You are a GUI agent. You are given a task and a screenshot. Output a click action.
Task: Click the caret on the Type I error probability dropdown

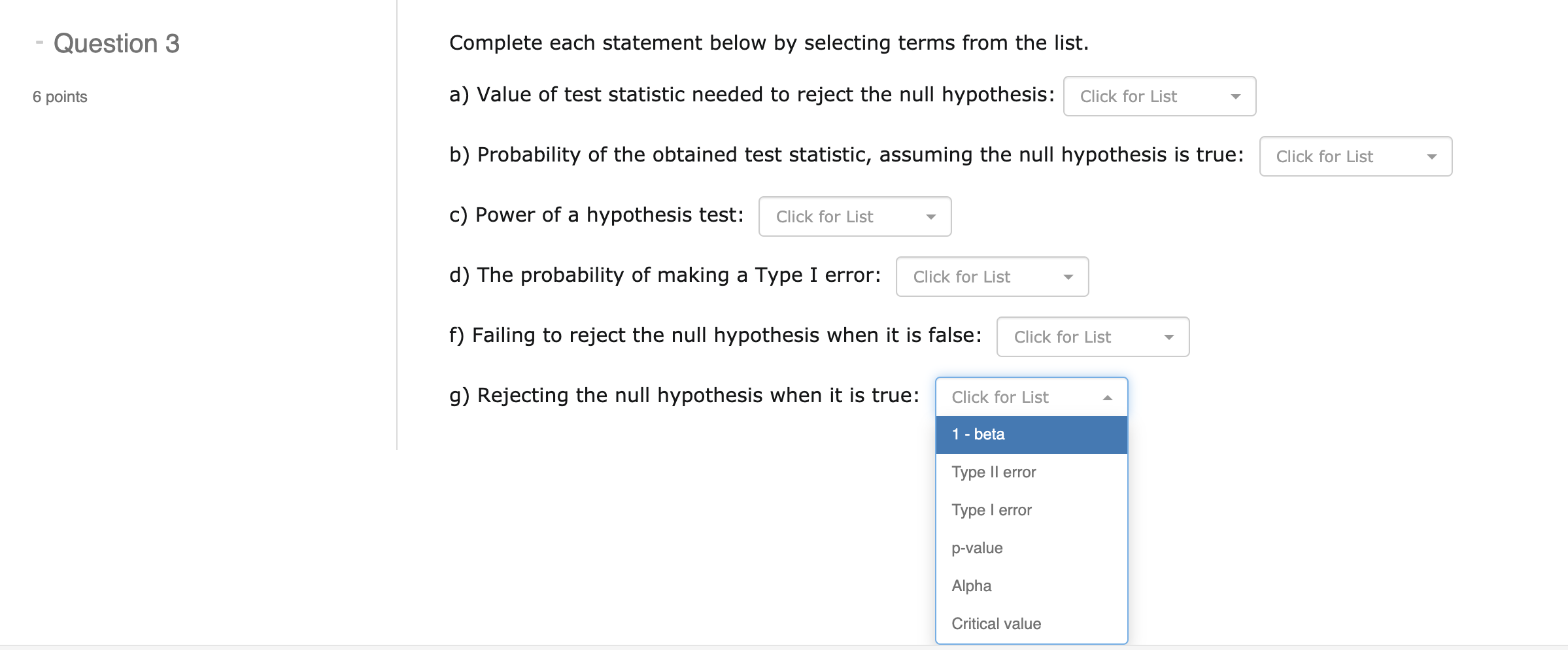coord(1068,277)
